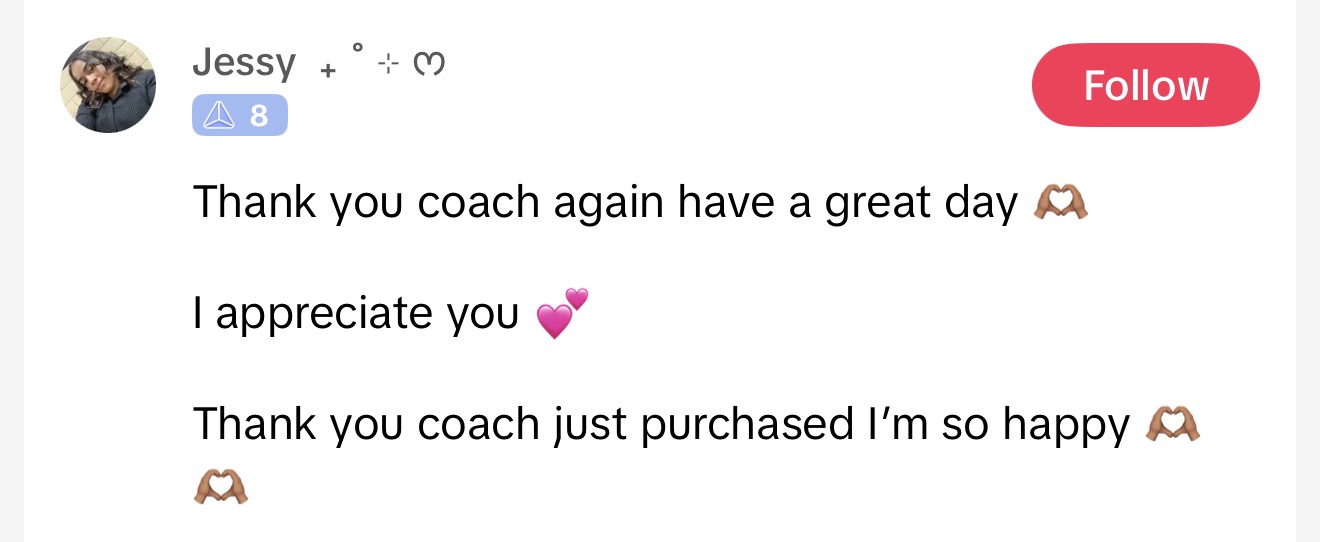This screenshot has height=542, width=1320.
Task: Open Jessy's profile picture
Action: coord(108,85)
